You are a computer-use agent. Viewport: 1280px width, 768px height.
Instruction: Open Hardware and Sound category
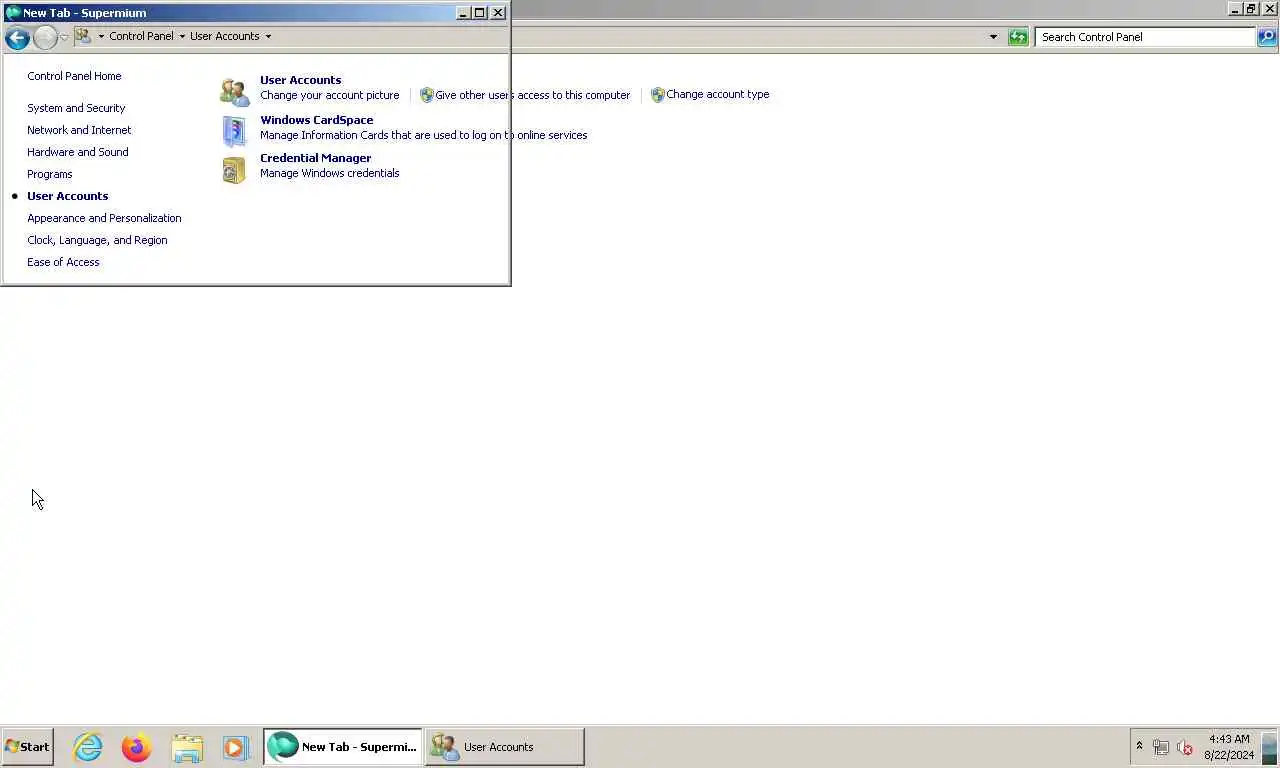tap(77, 152)
